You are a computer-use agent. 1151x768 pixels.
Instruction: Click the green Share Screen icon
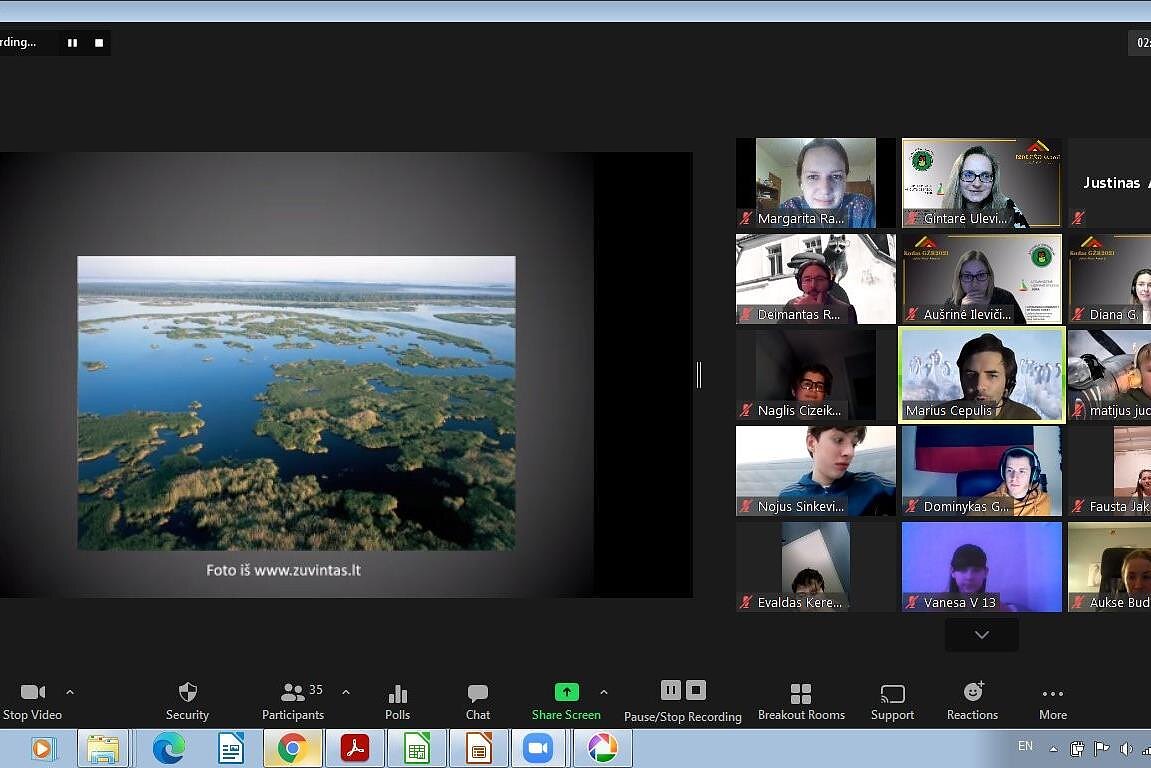point(566,692)
